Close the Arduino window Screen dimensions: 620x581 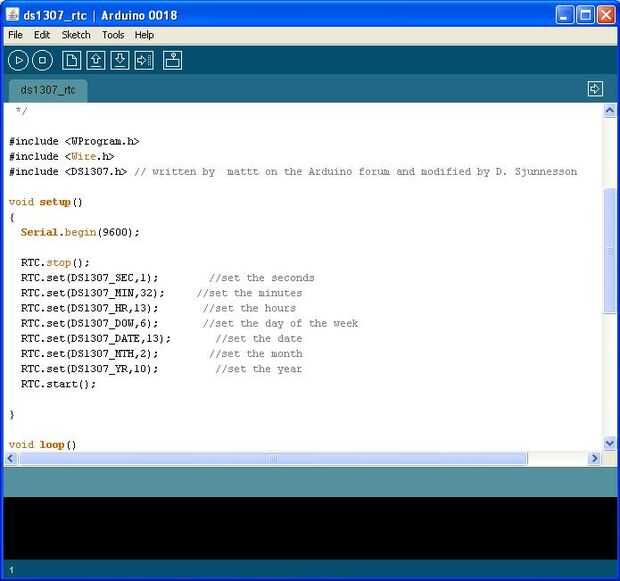606,15
